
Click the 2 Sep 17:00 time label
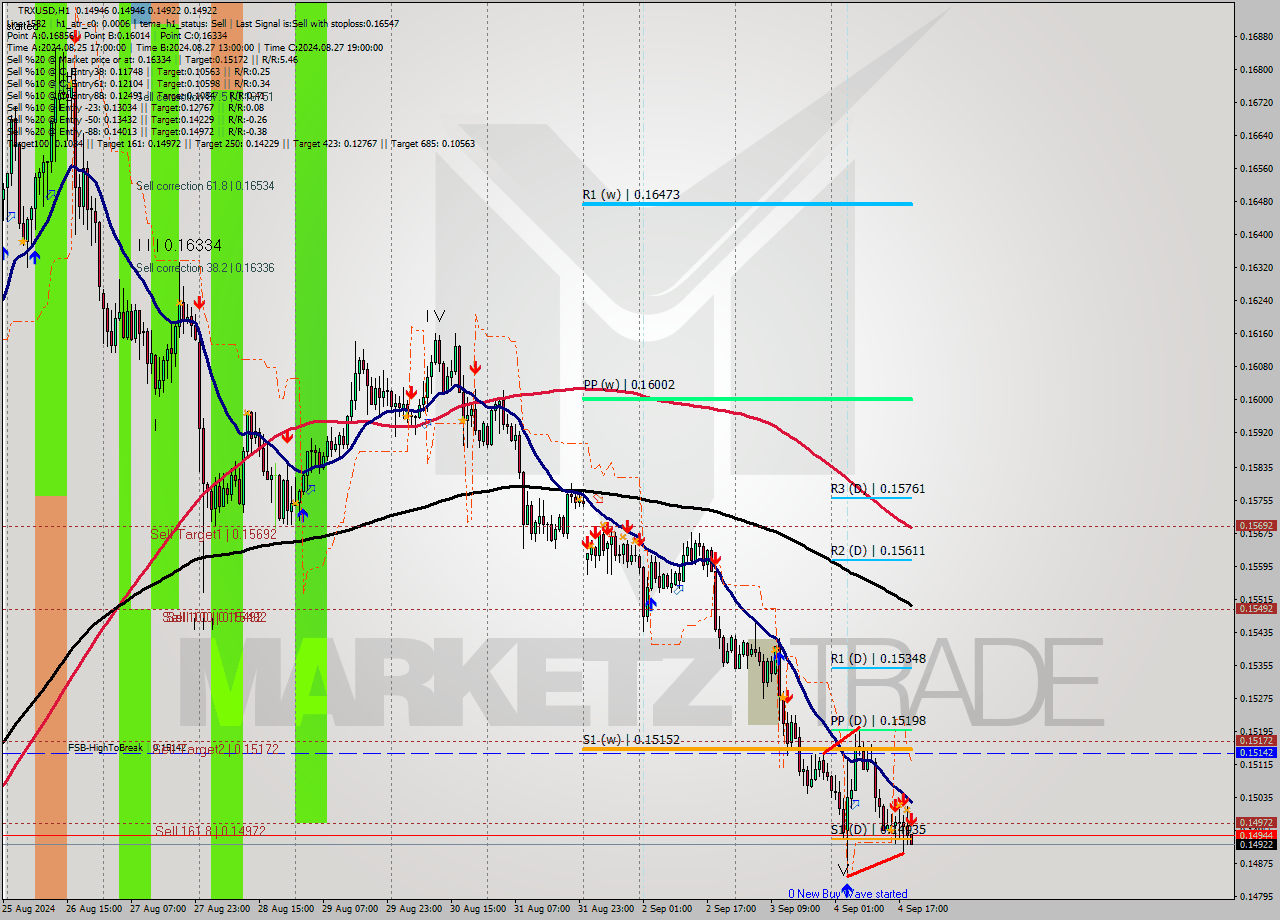point(730,909)
